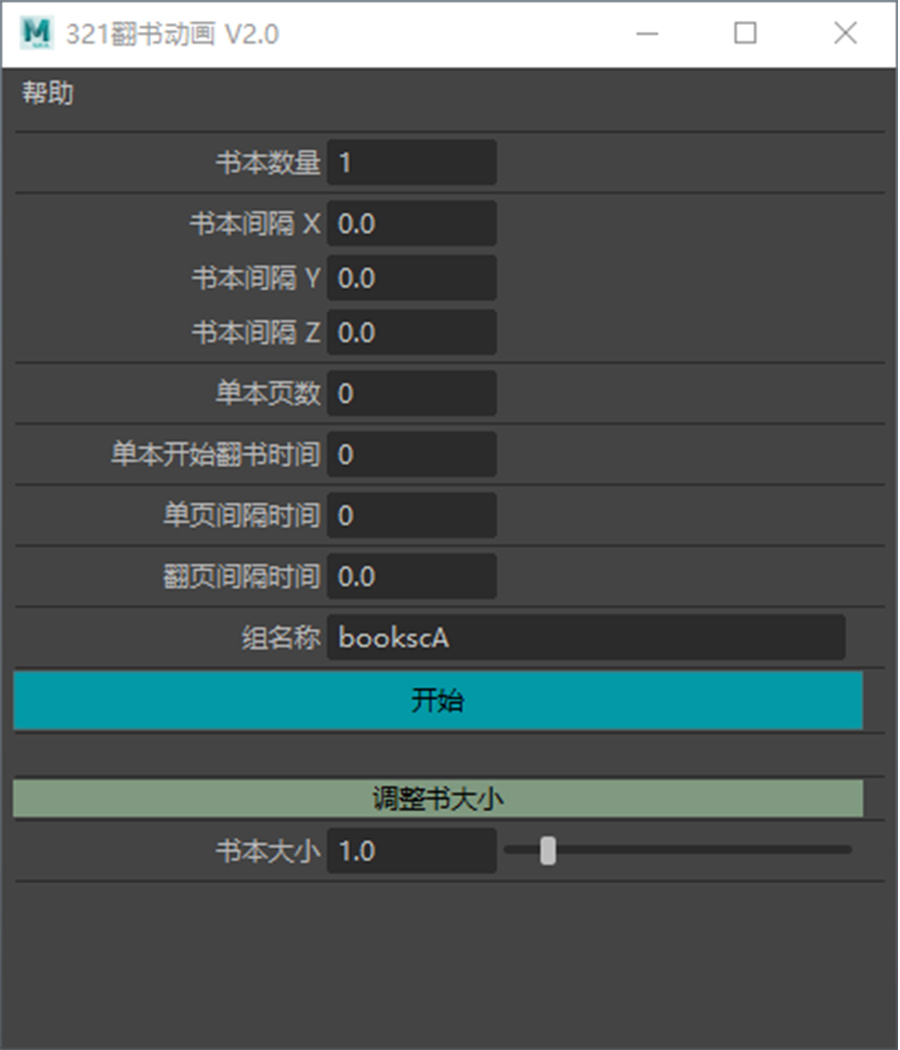Image resolution: width=900 pixels, height=1050 pixels.
Task: Focus the 书本间隔 X field
Action: point(411,223)
